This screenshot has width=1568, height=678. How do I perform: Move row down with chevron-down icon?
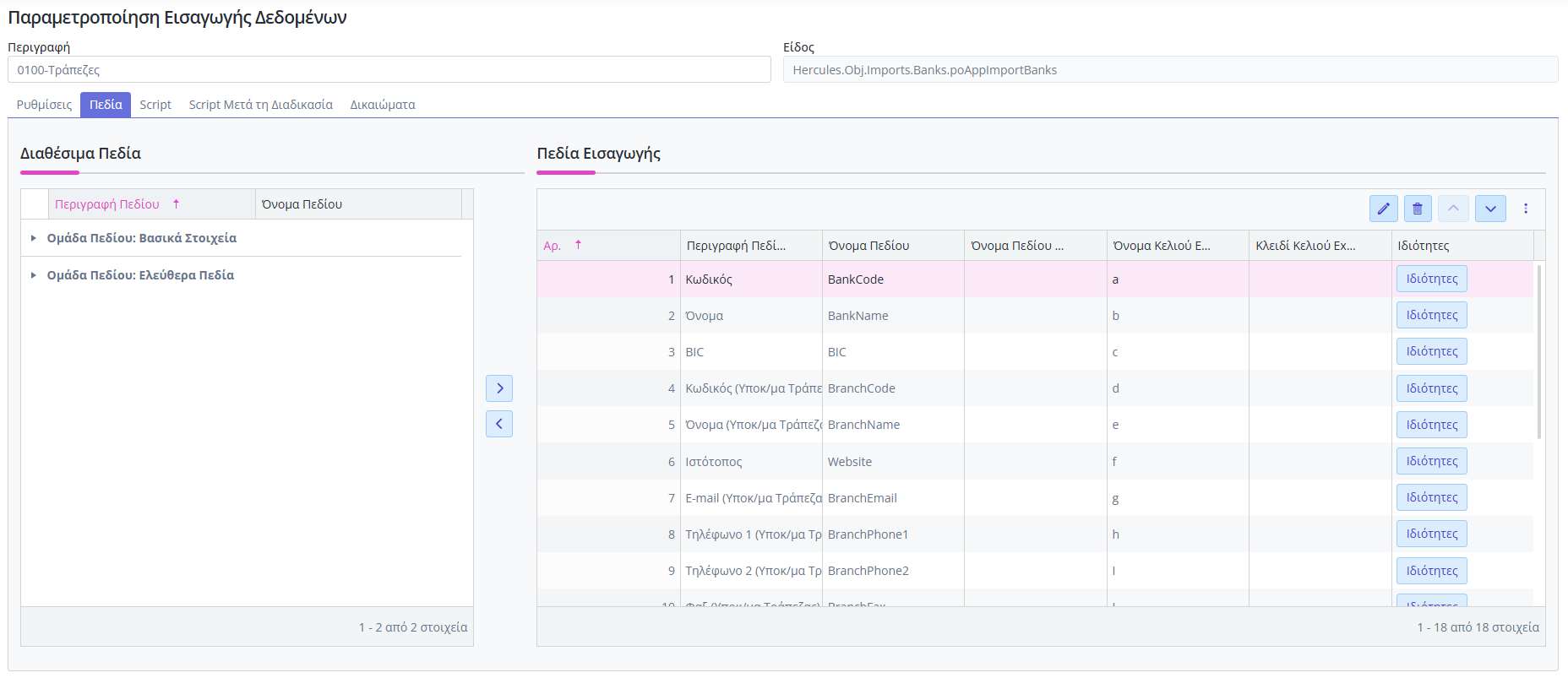(x=1490, y=209)
